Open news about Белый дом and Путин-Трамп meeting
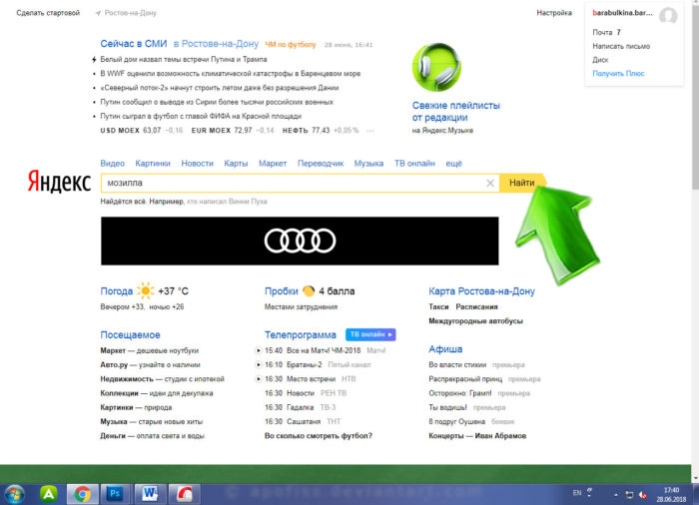Screen dimensions: 699x505 [184, 59]
